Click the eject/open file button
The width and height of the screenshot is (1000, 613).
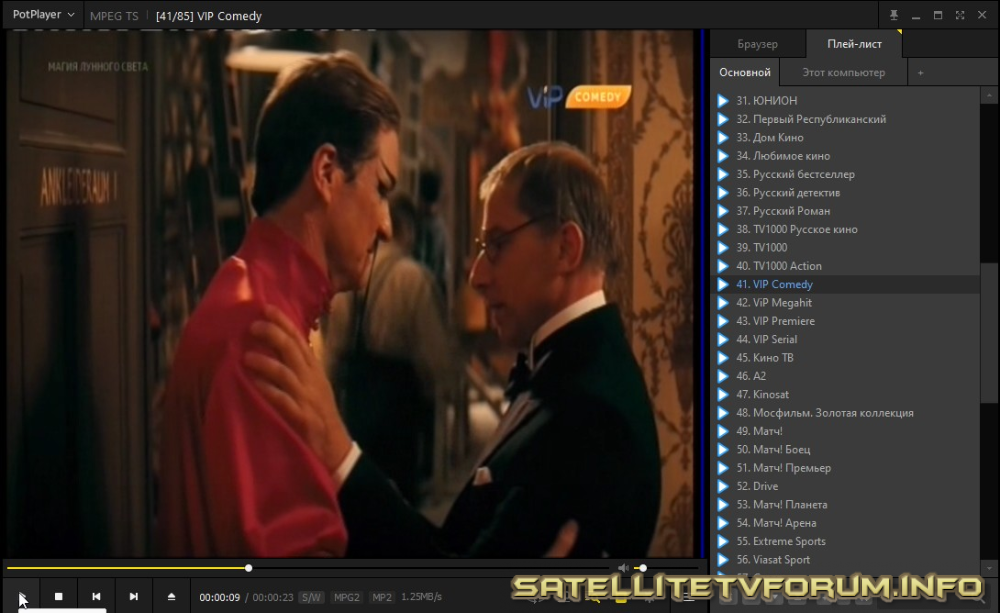[x=171, y=596]
